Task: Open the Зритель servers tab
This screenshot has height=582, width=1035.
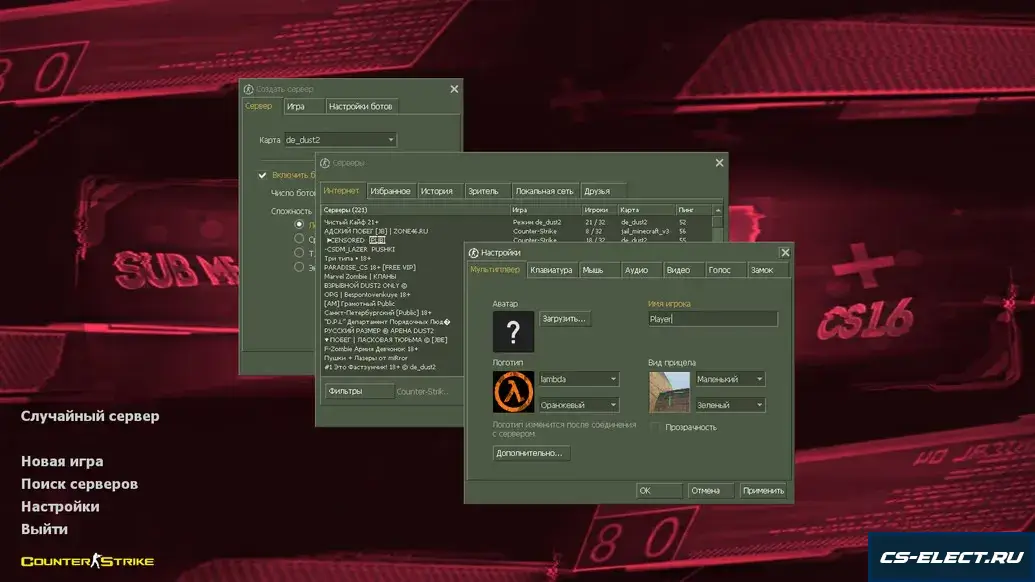Action: tap(487, 191)
